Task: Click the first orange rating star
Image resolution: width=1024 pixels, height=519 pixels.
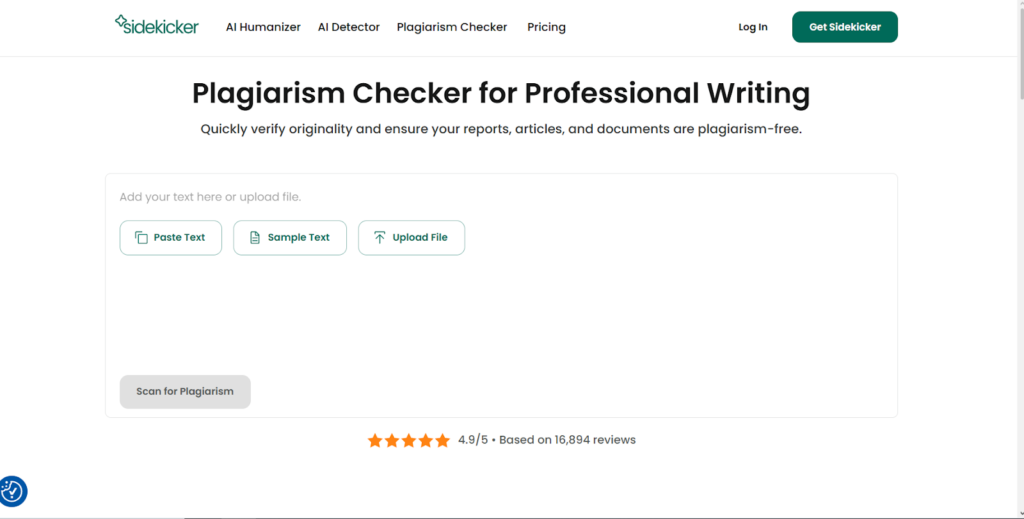Action: click(375, 440)
